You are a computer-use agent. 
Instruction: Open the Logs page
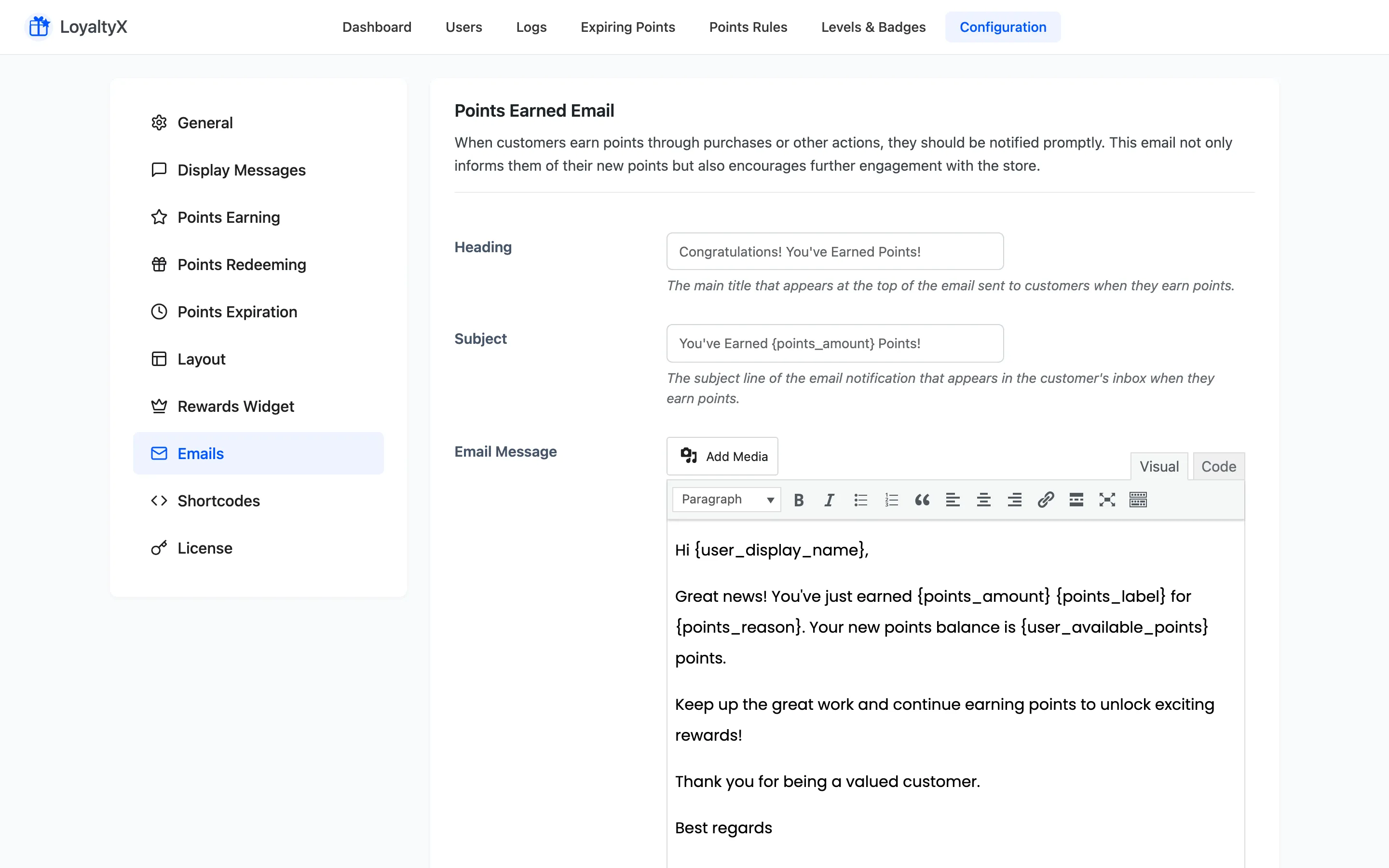(x=531, y=27)
